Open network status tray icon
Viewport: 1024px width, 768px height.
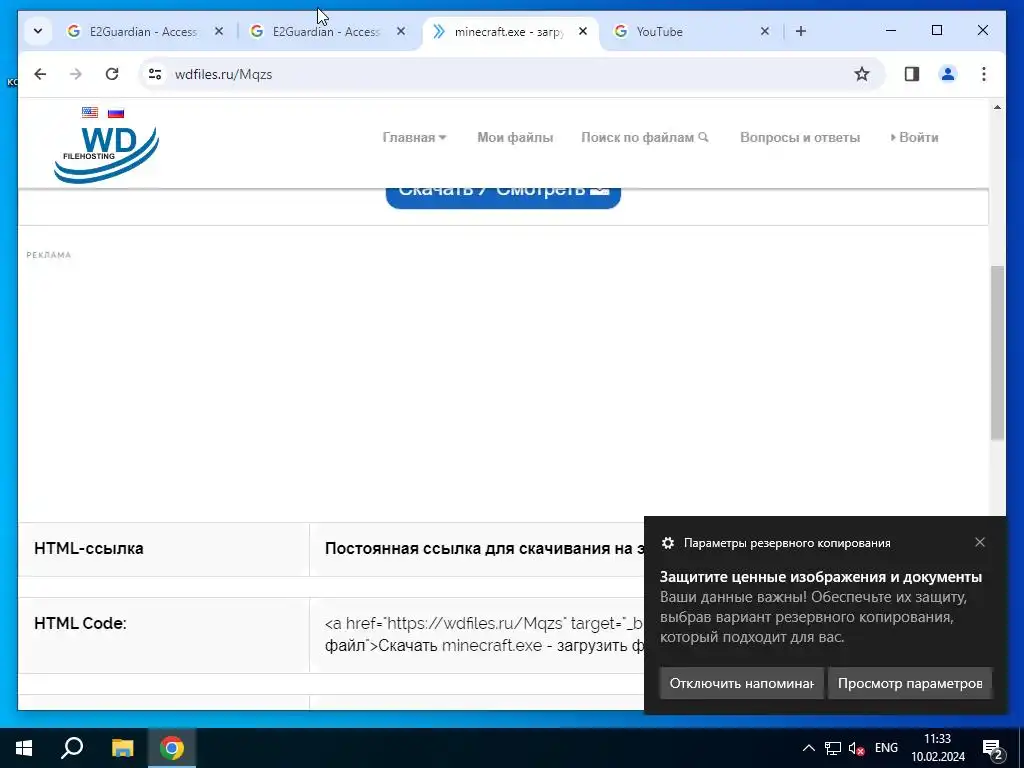(x=833, y=748)
